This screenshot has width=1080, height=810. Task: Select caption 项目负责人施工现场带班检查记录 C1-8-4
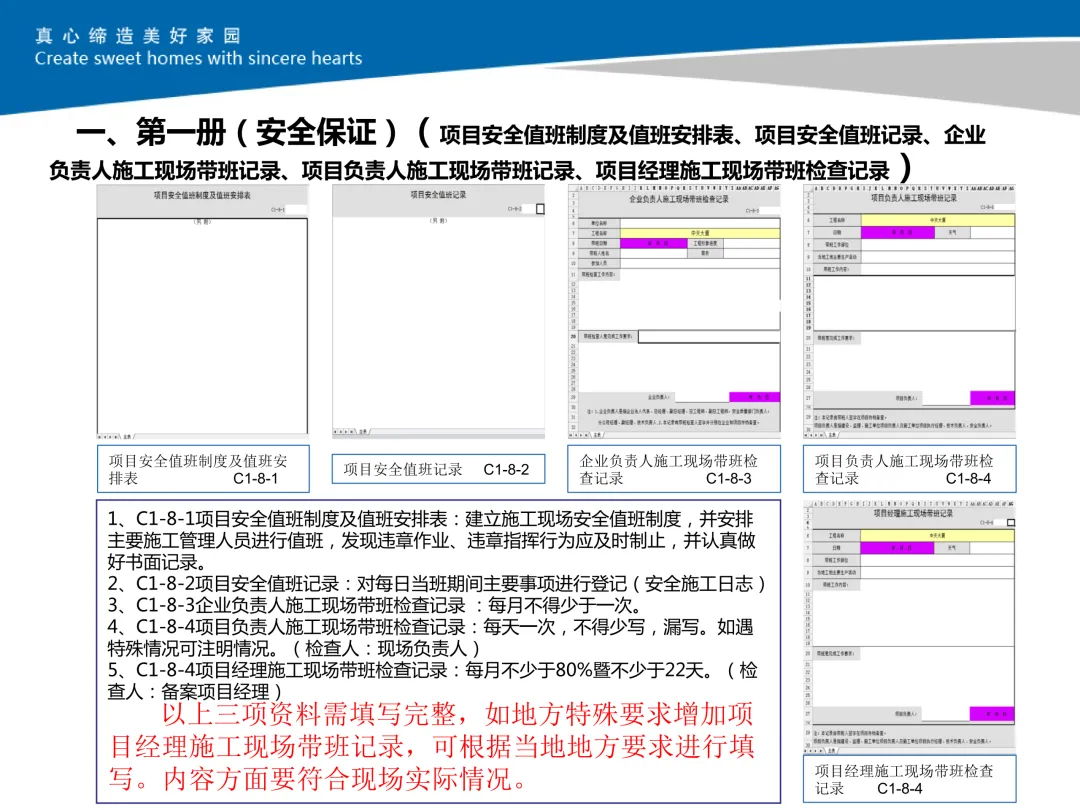point(909,469)
